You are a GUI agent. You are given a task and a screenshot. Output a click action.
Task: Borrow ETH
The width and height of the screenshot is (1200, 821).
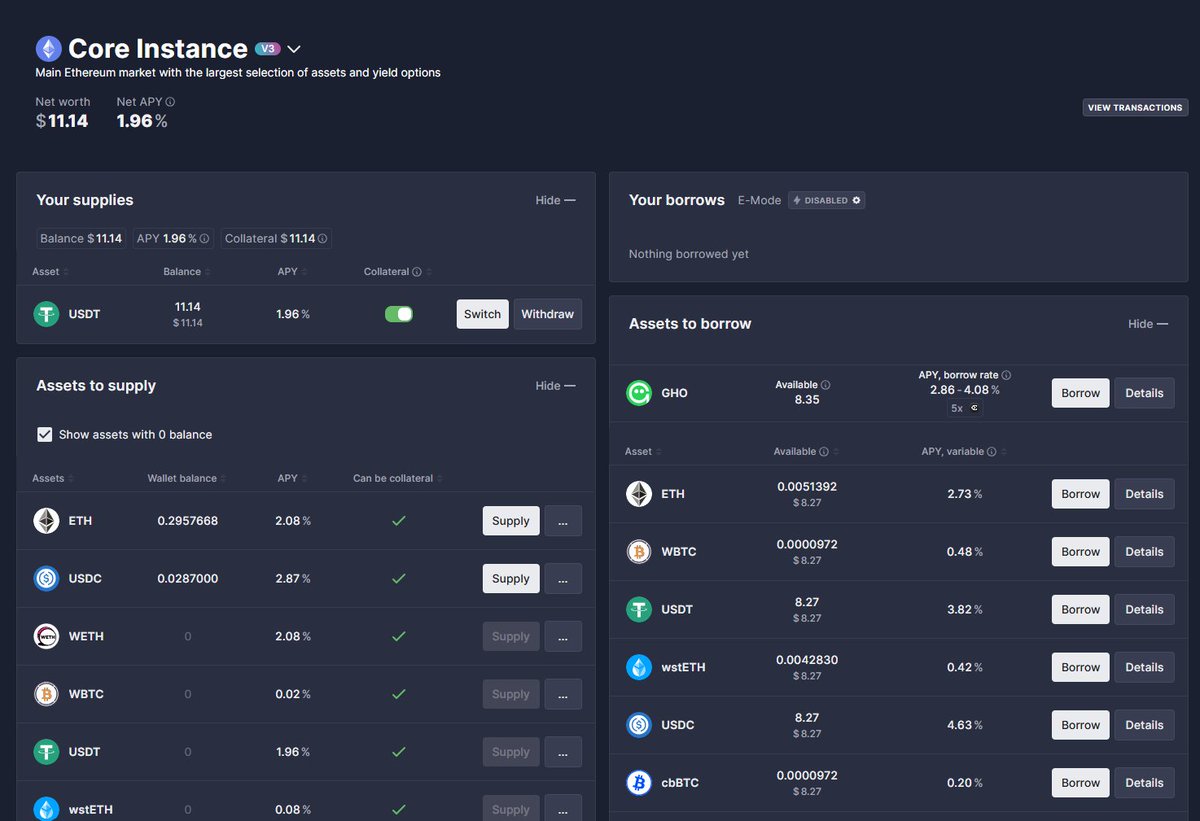coord(1081,494)
